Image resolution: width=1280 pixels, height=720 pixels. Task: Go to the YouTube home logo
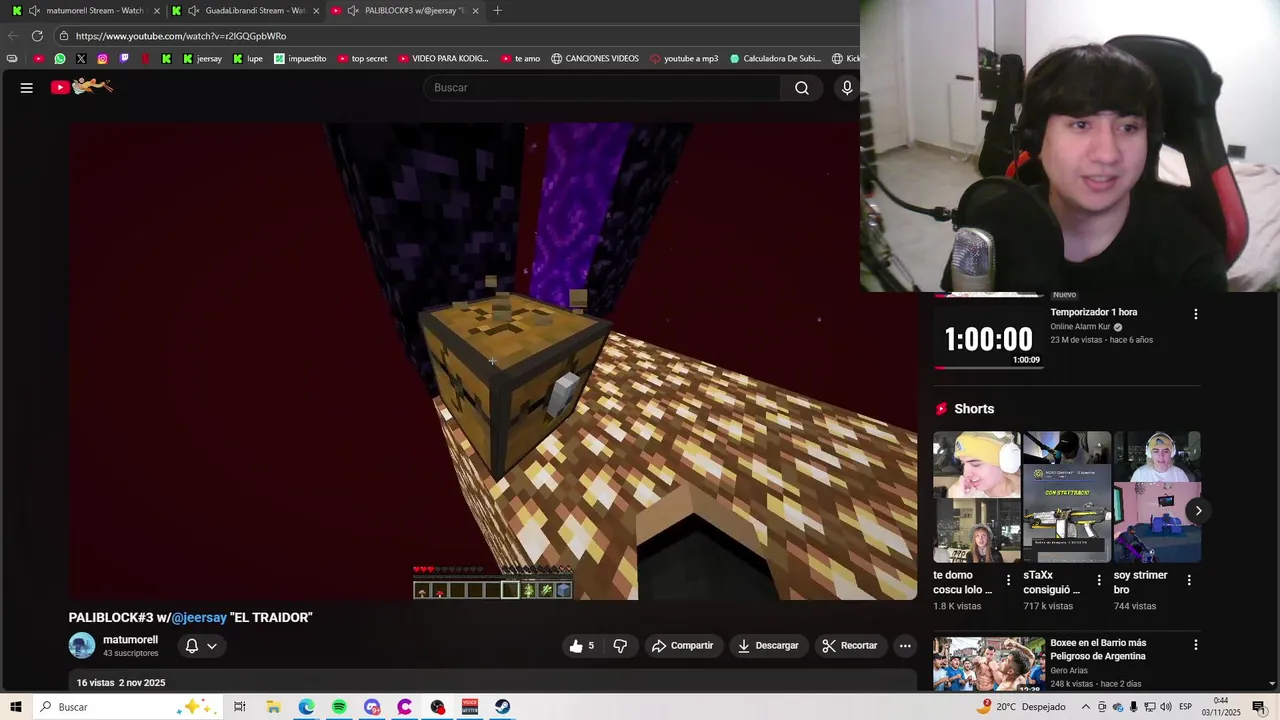pos(82,87)
